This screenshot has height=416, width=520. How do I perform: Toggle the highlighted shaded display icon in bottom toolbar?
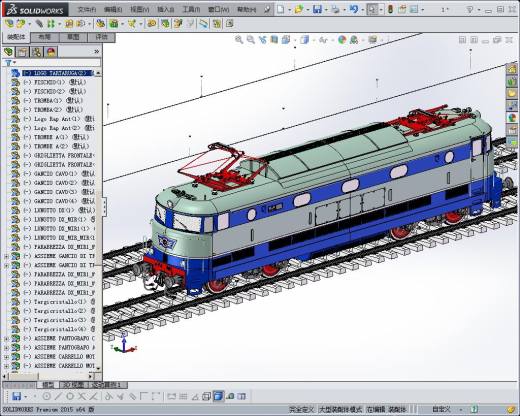click(218, 396)
